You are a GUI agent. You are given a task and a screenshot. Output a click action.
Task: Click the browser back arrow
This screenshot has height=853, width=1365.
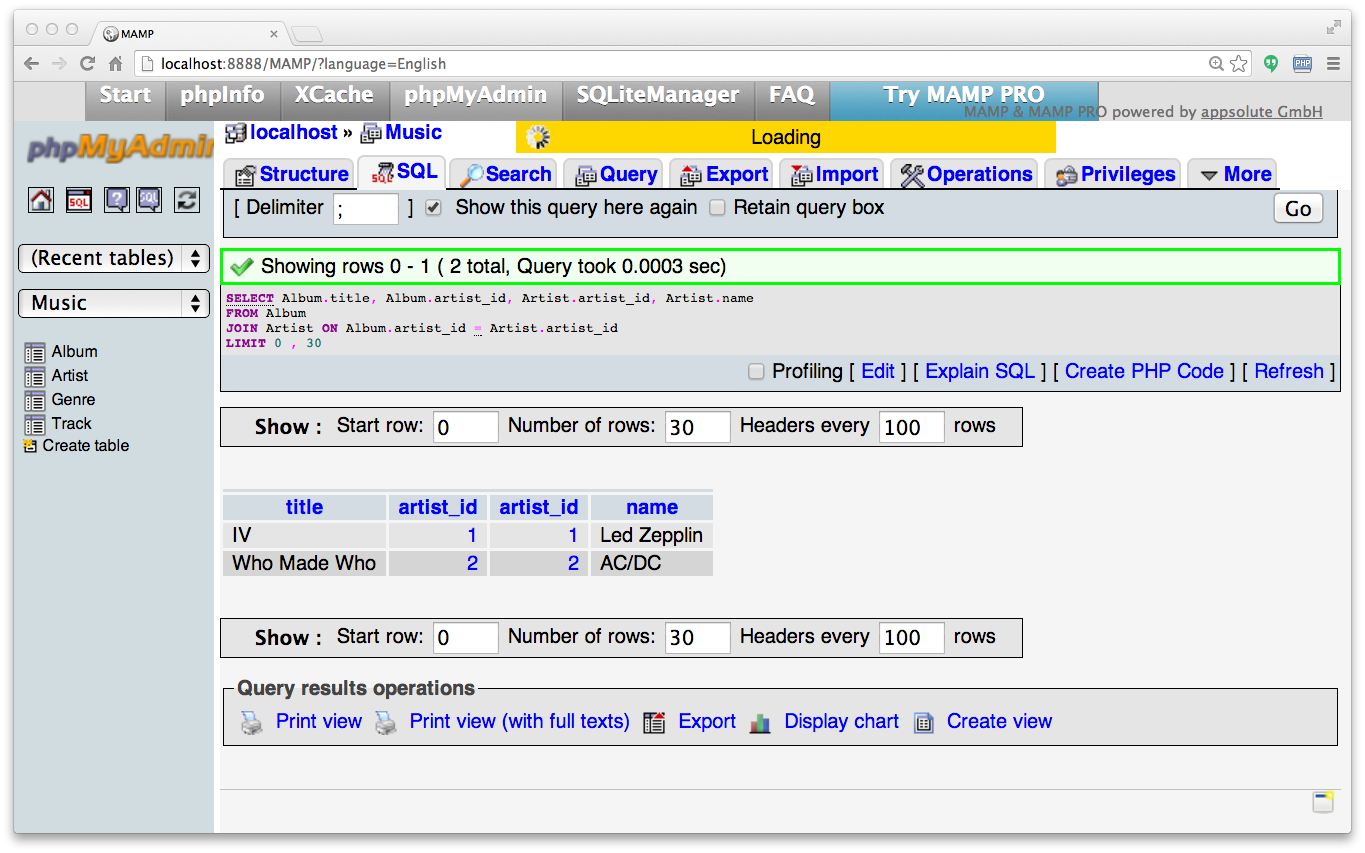coord(32,63)
